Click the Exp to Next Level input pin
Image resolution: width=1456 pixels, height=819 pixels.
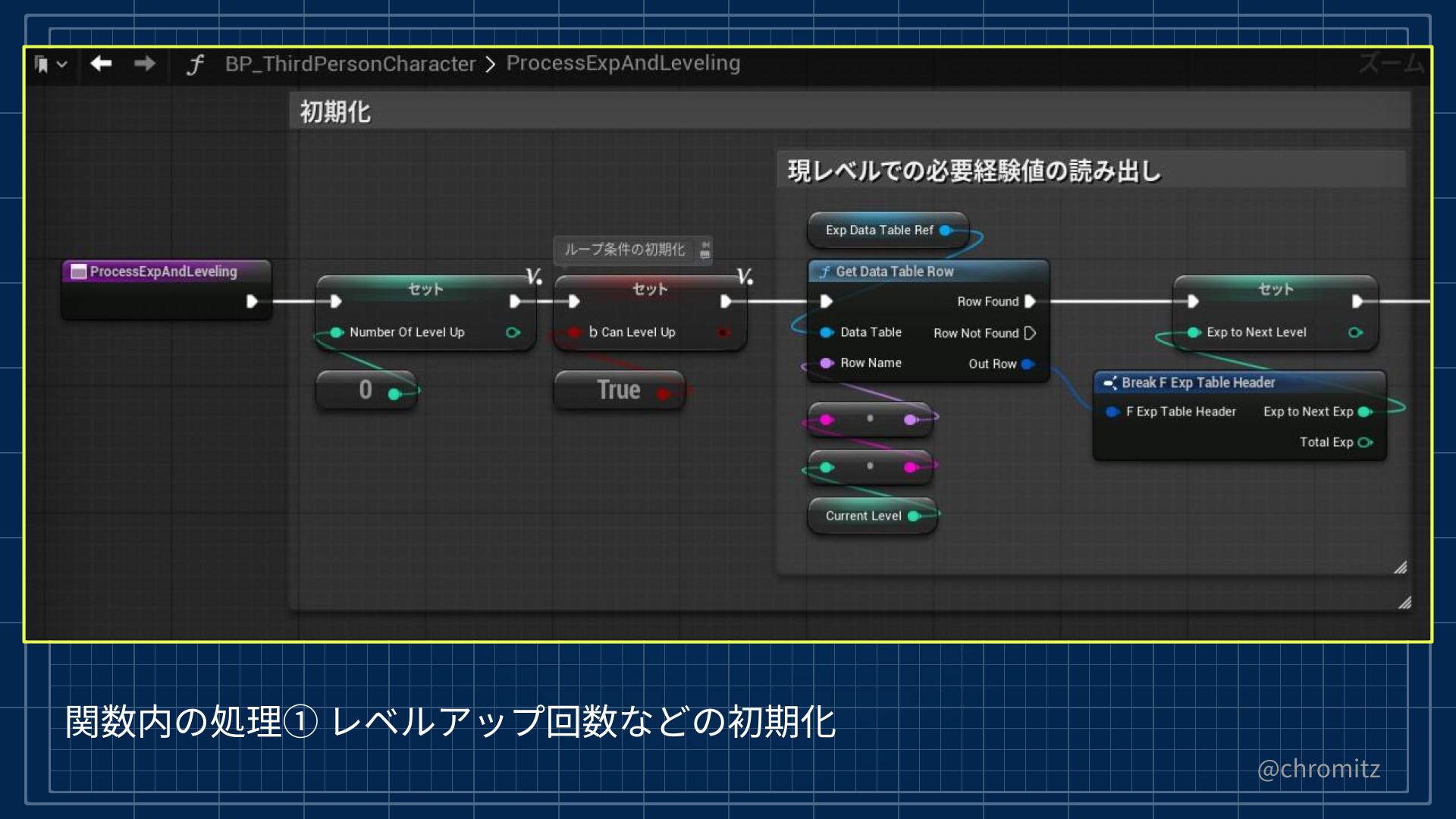point(1194,332)
